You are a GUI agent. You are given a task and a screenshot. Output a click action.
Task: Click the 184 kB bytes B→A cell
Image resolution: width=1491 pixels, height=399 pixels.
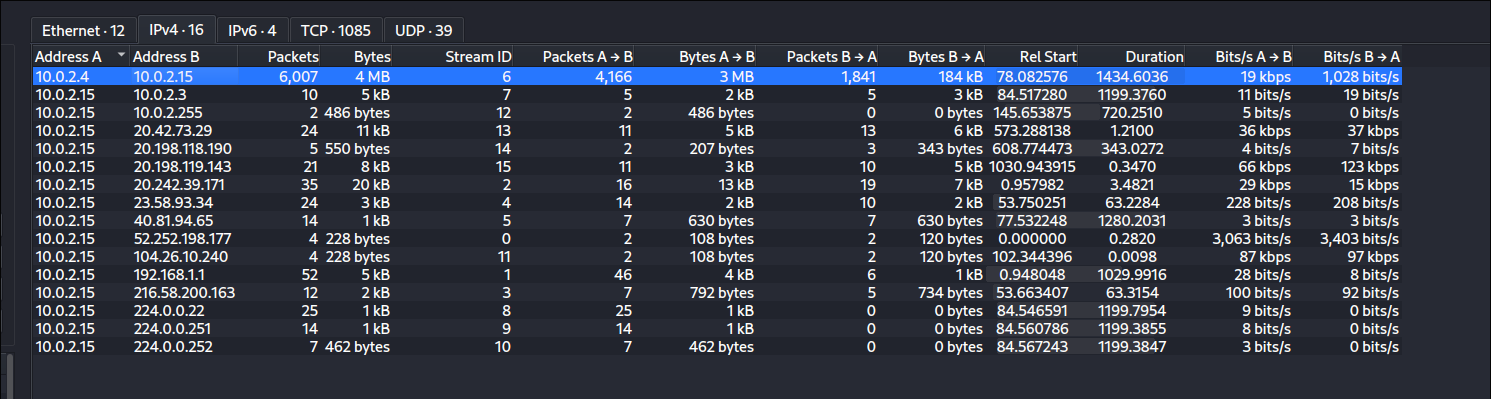point(959,76)
